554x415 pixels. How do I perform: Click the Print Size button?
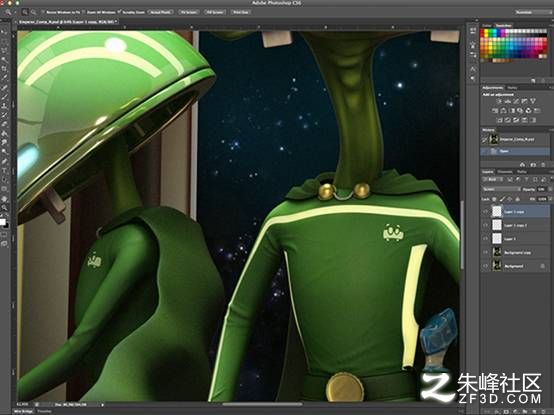[241, 12]
